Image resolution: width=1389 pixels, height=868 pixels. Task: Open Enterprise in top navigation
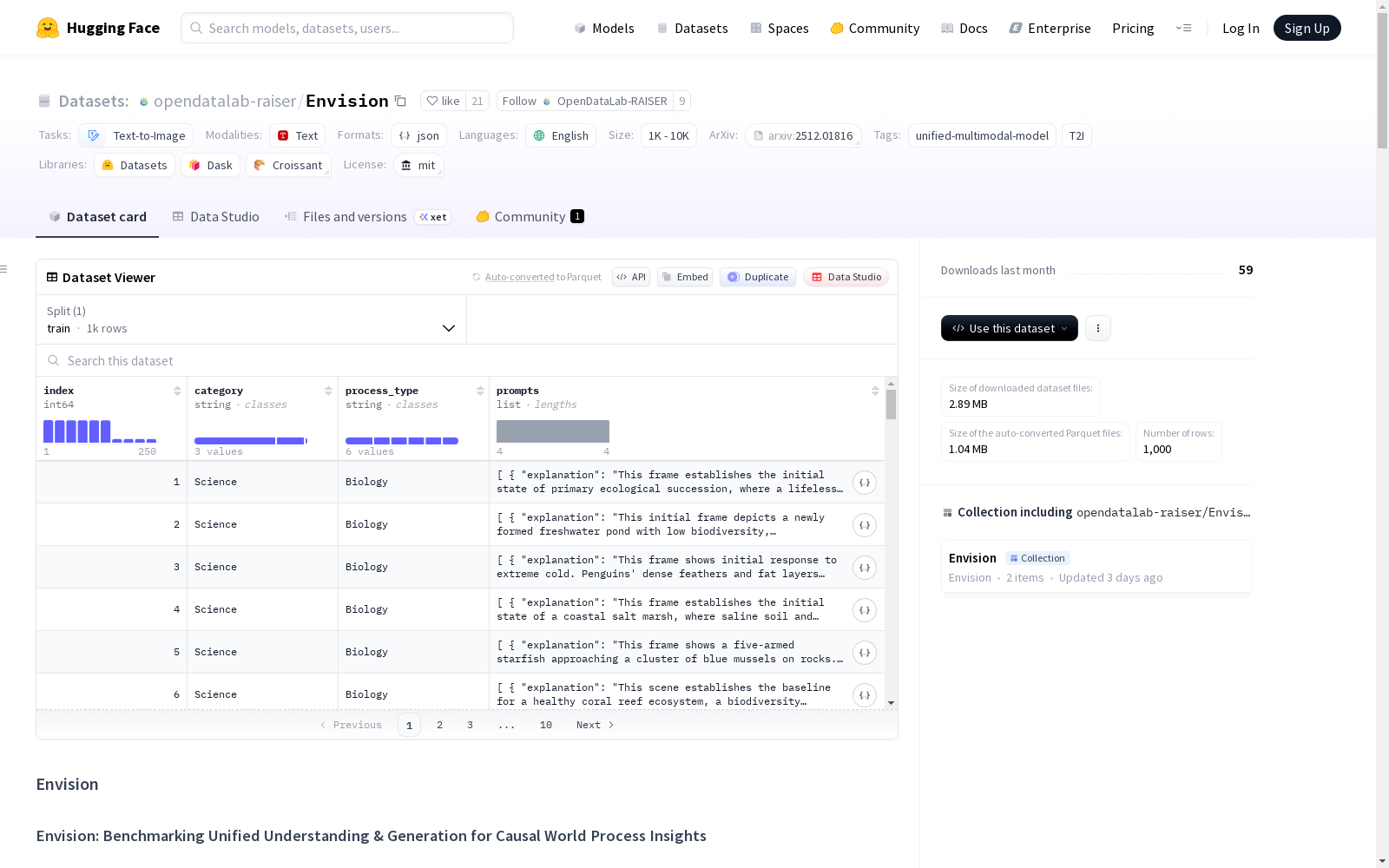(x=1050, y=28)
